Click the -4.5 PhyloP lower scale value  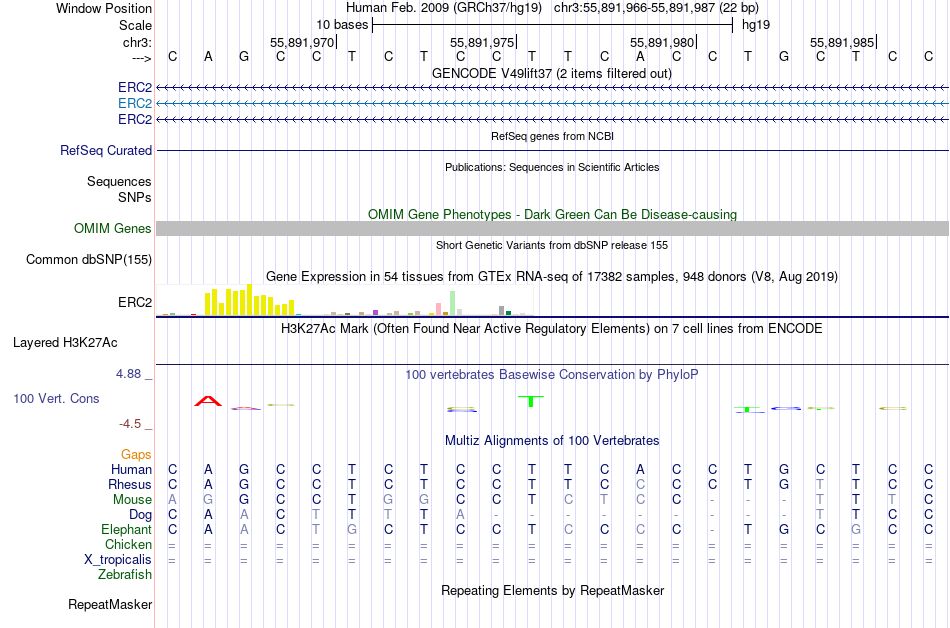point(130,424)
